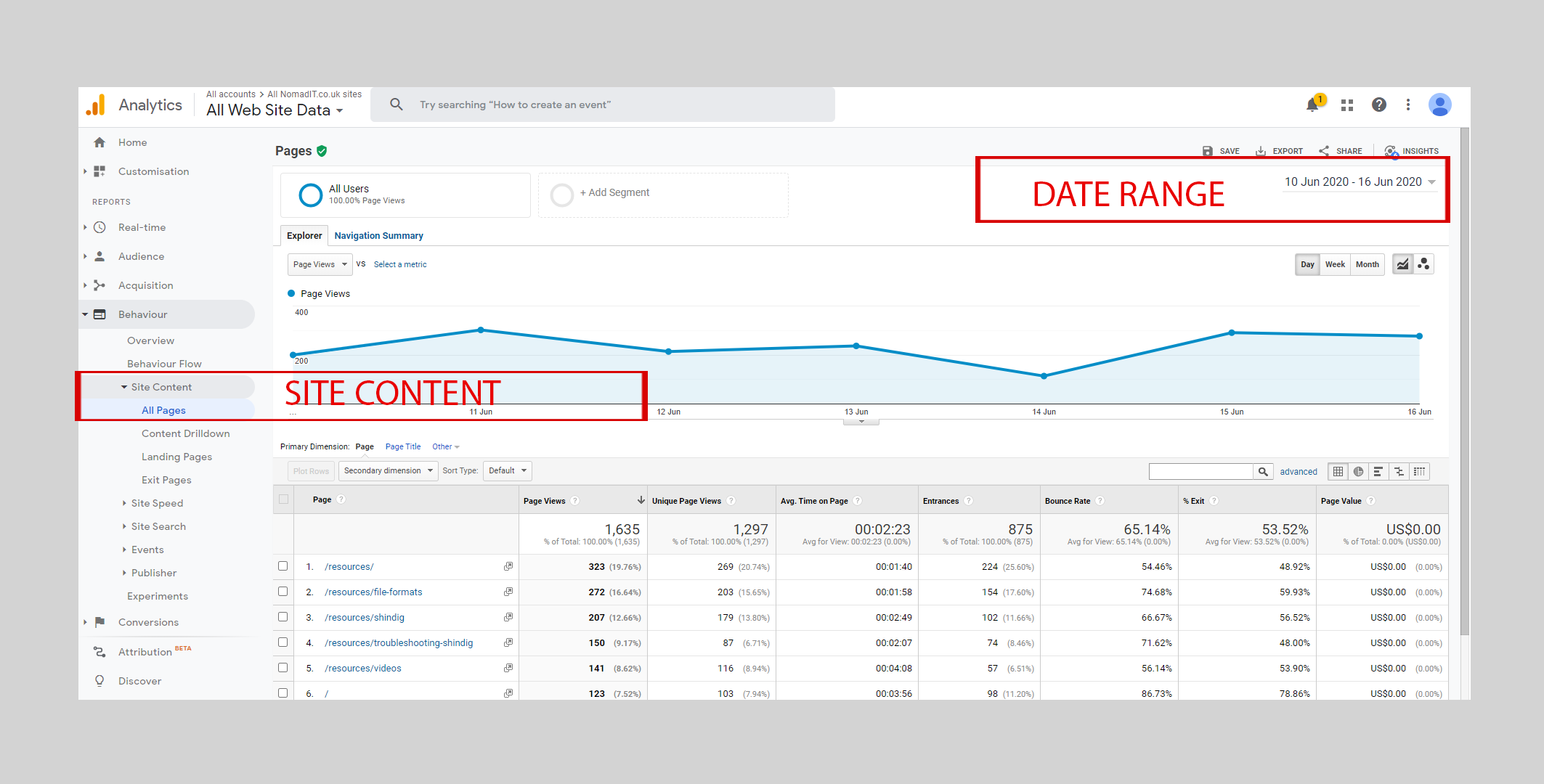Check the /resources/shindig row checkbox
The image size is (1544, 784).
283,617
